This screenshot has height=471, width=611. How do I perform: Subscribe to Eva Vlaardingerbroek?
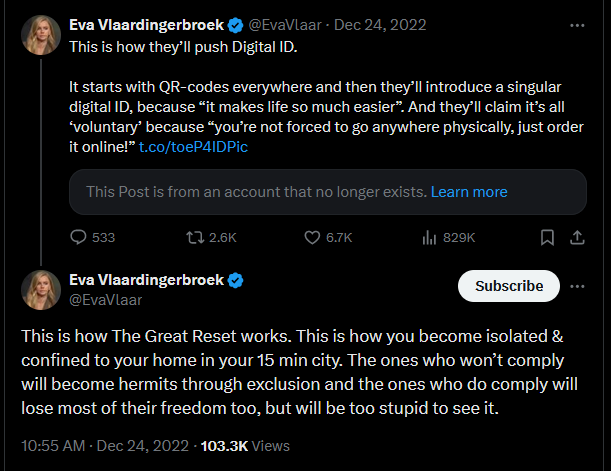click(509, 286)
